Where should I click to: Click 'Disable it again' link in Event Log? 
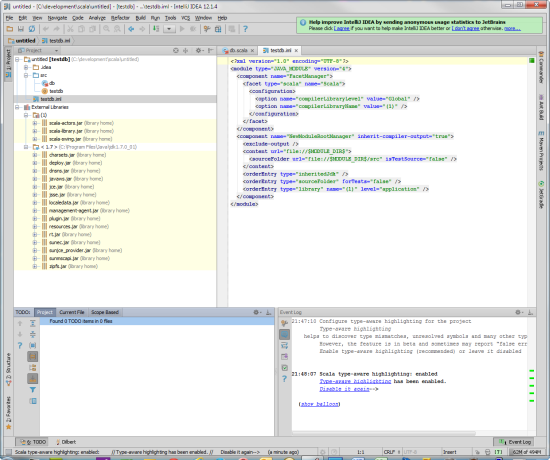(344, 389)
